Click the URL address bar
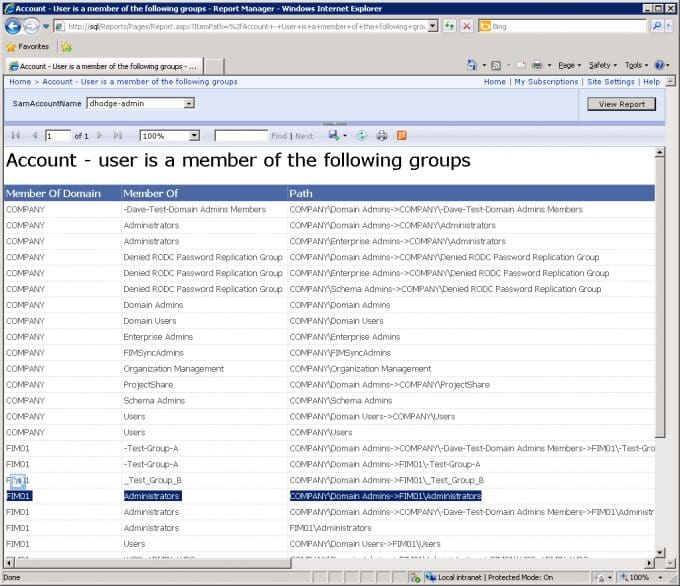680x586 pixels. point(246,26)
